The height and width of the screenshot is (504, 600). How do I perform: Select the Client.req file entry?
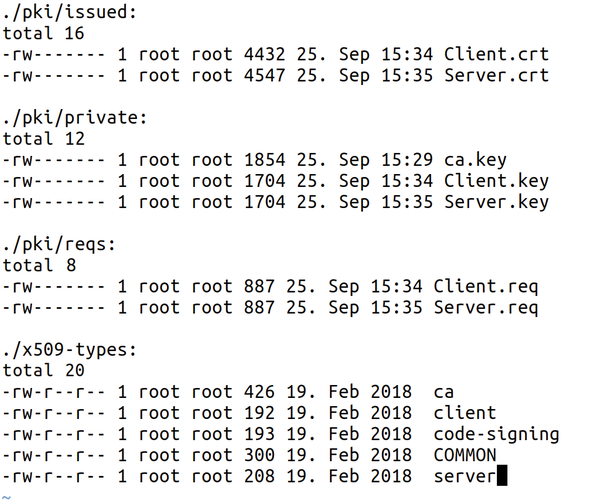[x=486, y=287]
